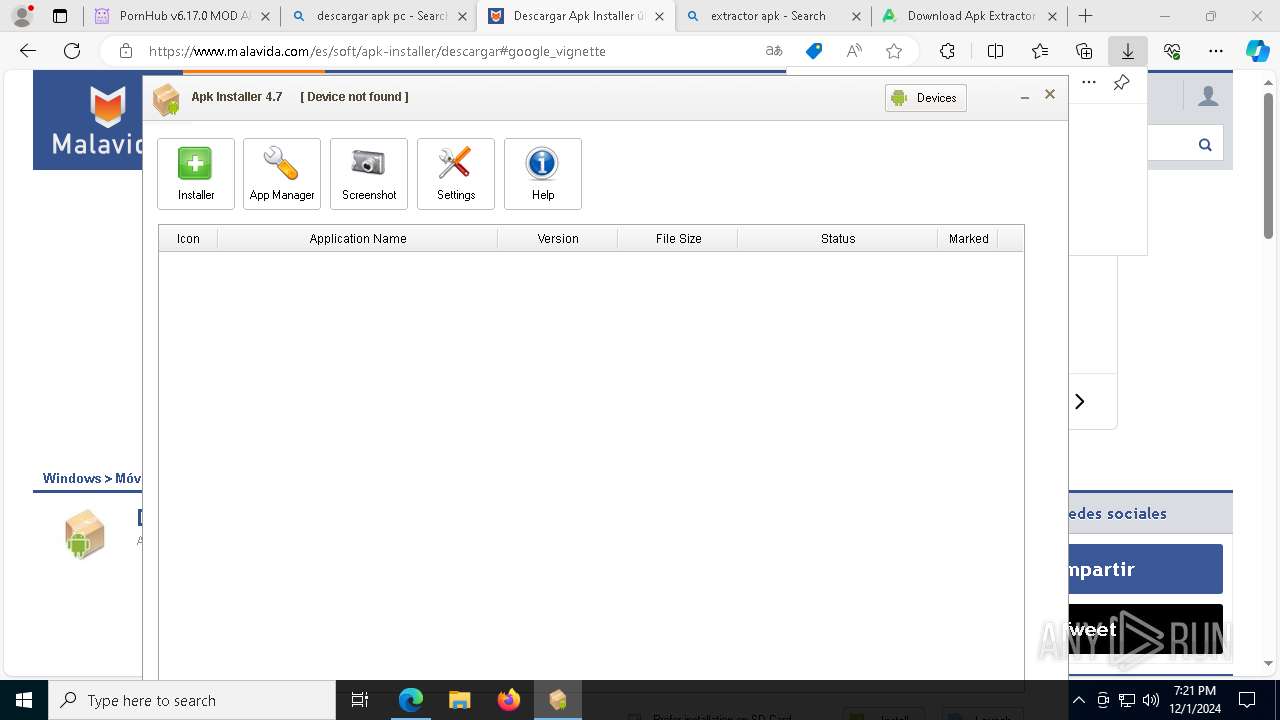Image resolution: width=1280 pixels, height=720 pixels.
Task: Open the Help button in Apk Installer
Action: click(x=543, y=174)
